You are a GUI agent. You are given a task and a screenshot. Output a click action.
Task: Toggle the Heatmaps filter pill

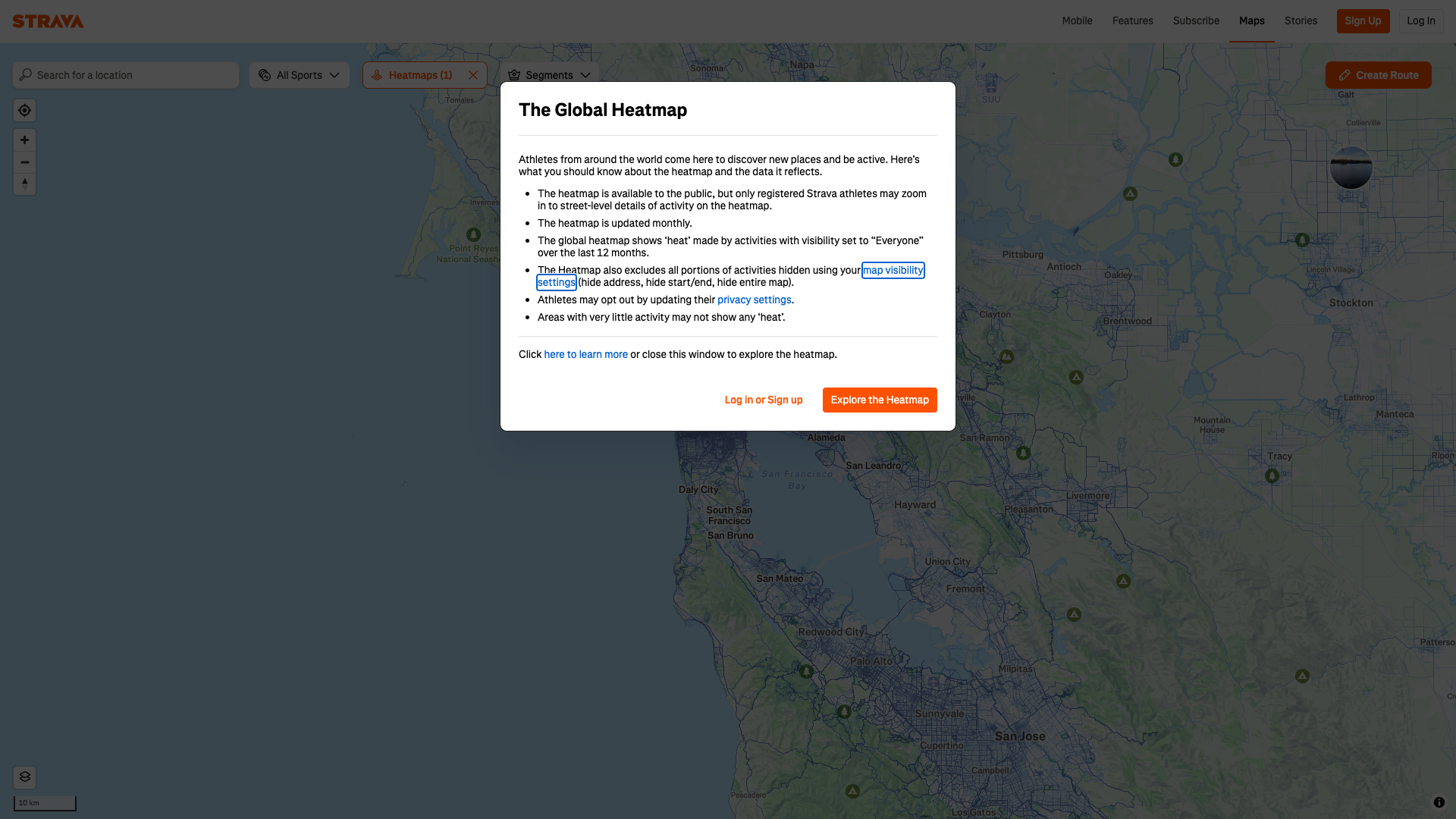(413, 74)
